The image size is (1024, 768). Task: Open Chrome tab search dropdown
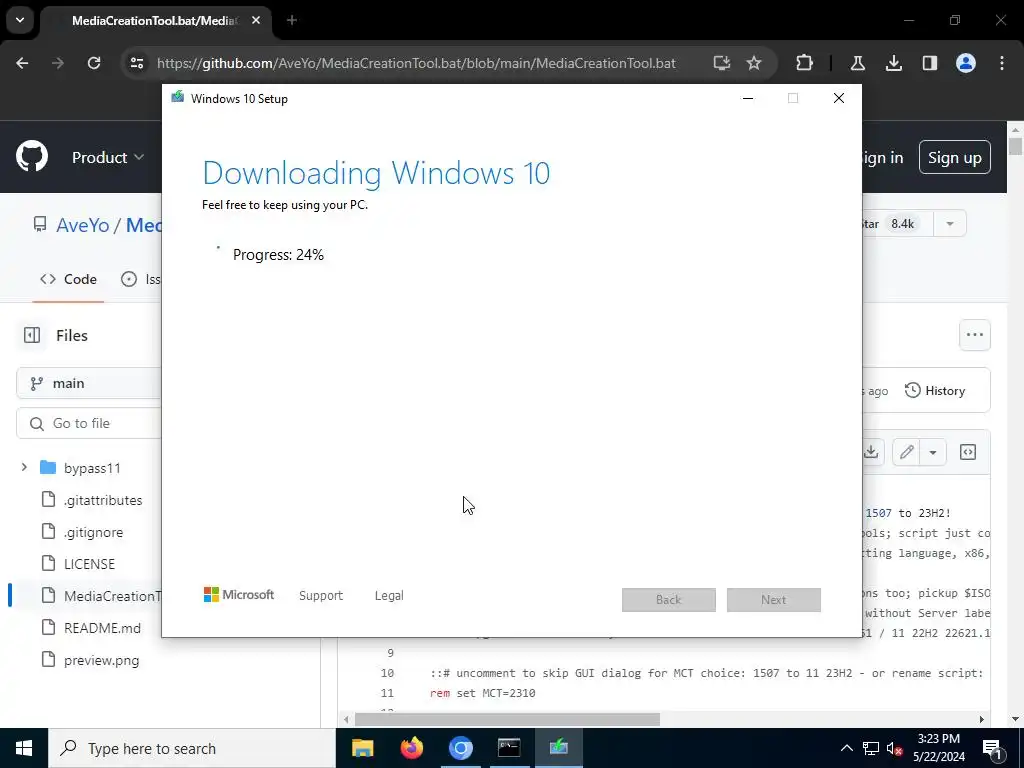coord(20,20)
